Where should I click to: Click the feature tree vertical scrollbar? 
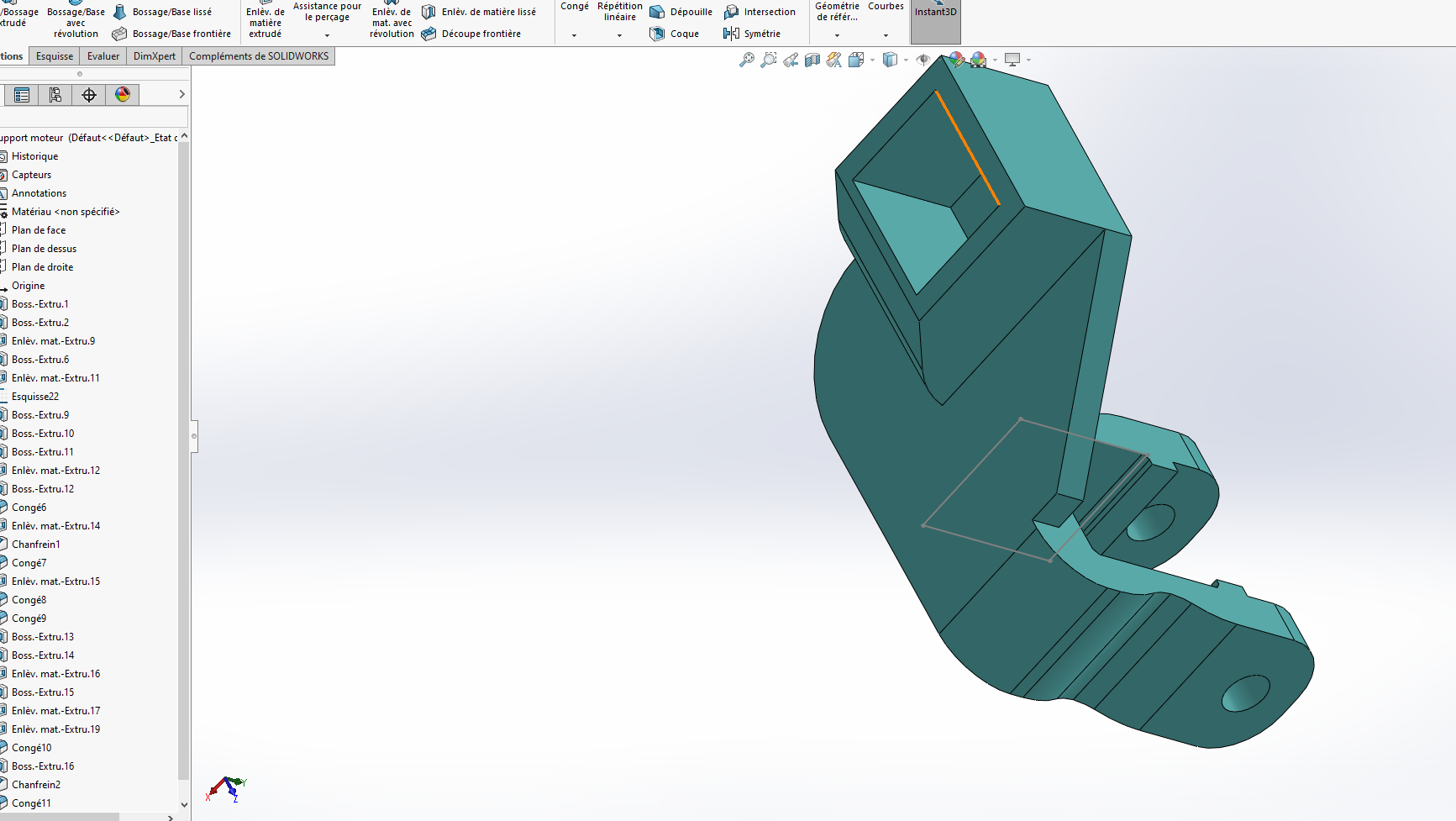[x=184, y=460]
